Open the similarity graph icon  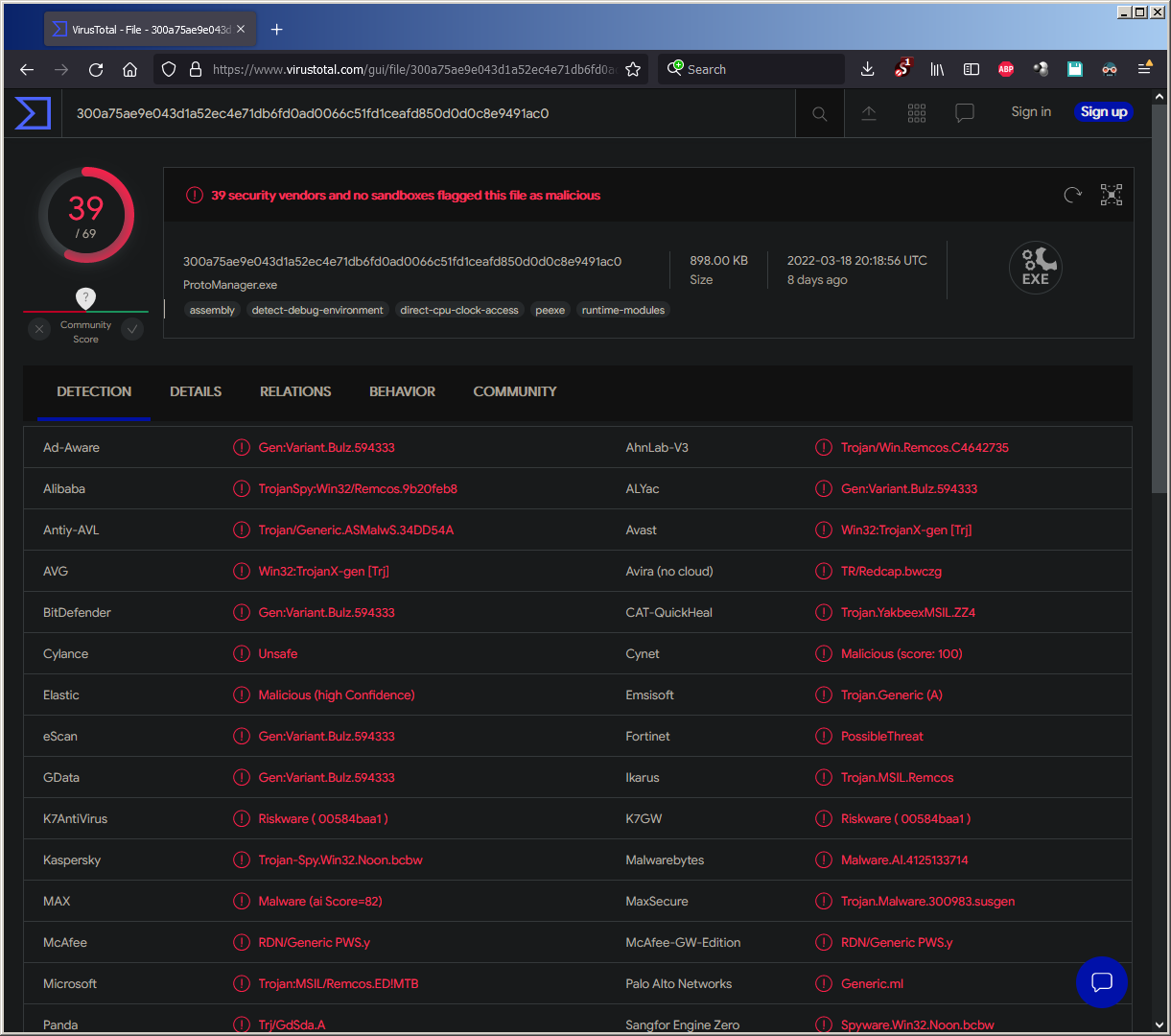pyautogui.click(x=1112, y=196)
